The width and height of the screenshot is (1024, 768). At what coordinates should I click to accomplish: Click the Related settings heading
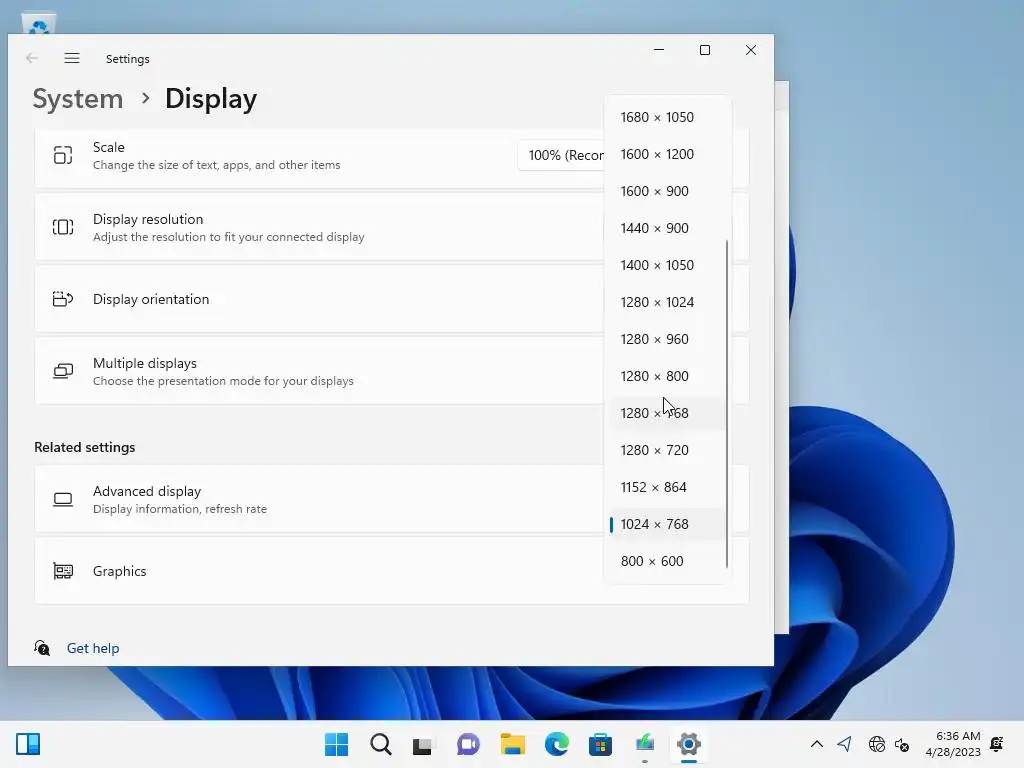click(x=84, y=447)
